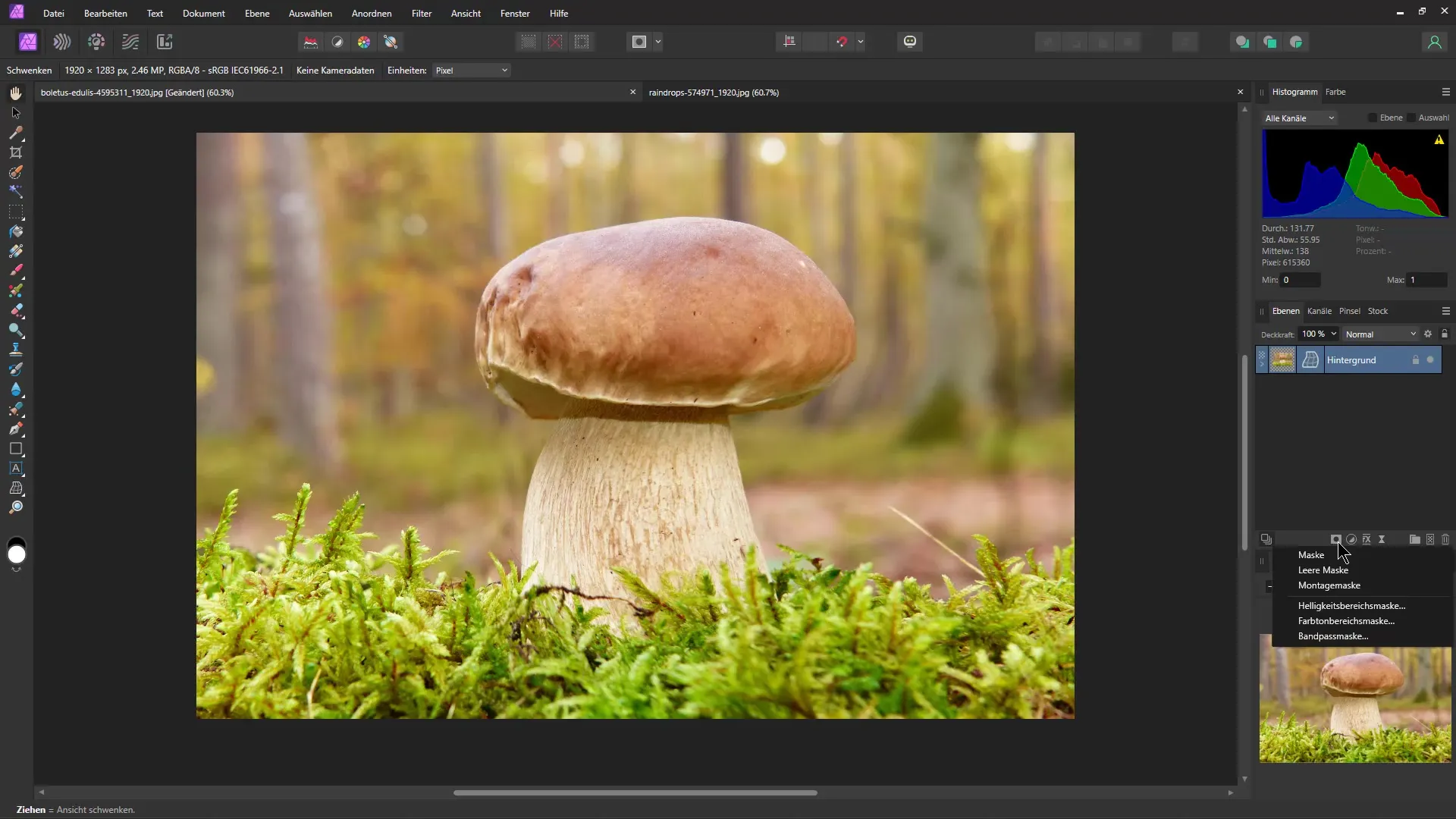Select the Pen tool
The height and width of the screenshot is (819, 1456).
pos(16,428)
